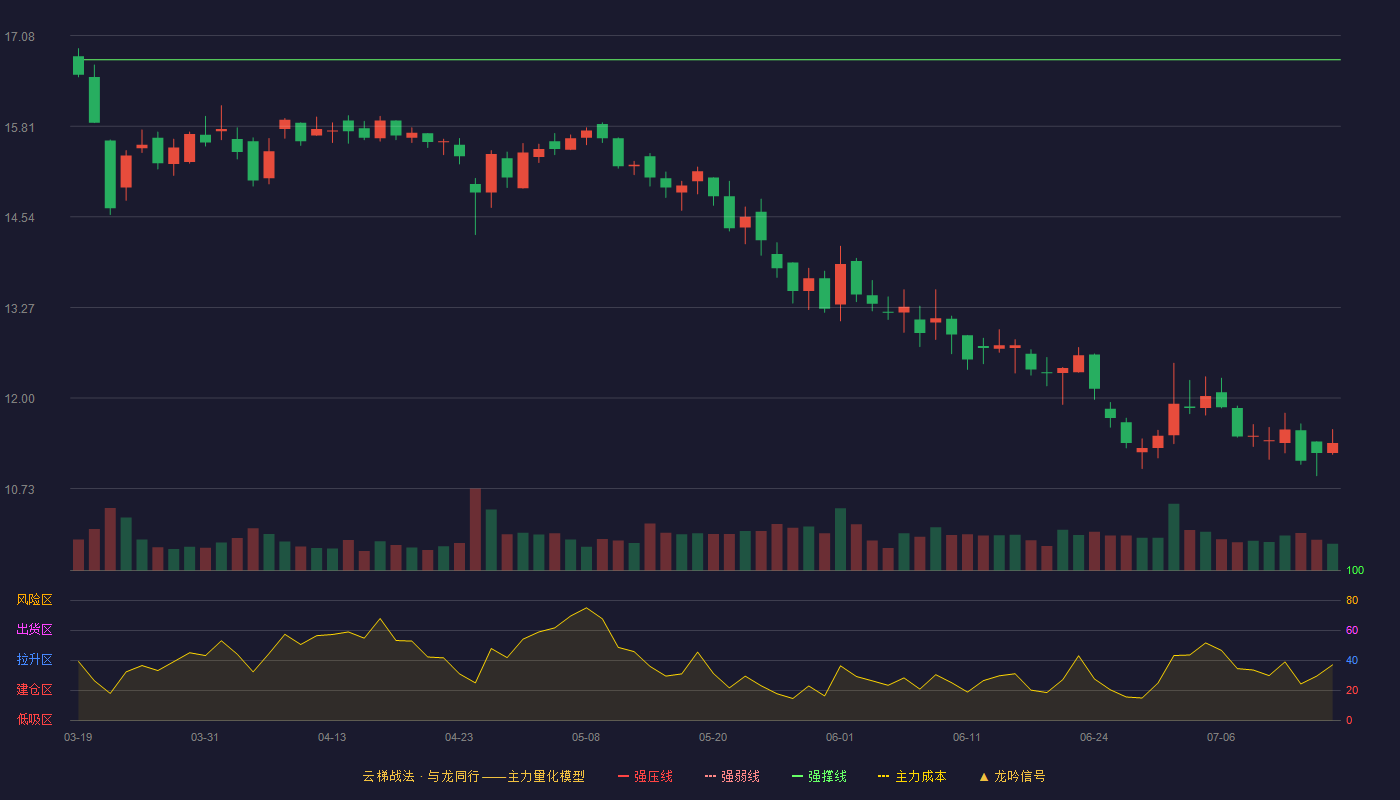Click the 17.08 price axis label
Image resolution: width=1400 pixels, height=800 pixels.
click(x=20, y=37)
